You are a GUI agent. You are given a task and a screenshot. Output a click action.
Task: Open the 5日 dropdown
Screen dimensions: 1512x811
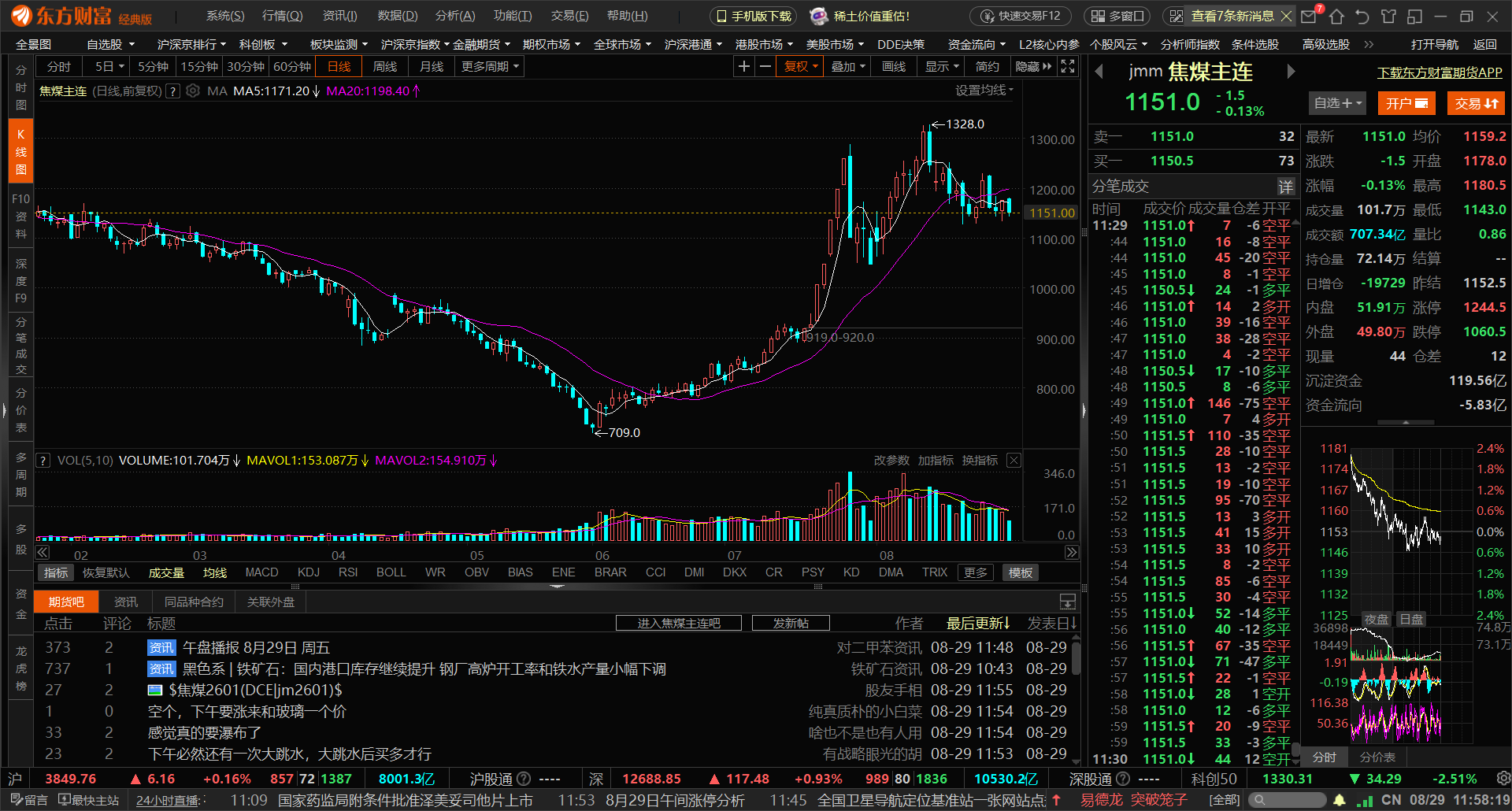tap(109, 67)
